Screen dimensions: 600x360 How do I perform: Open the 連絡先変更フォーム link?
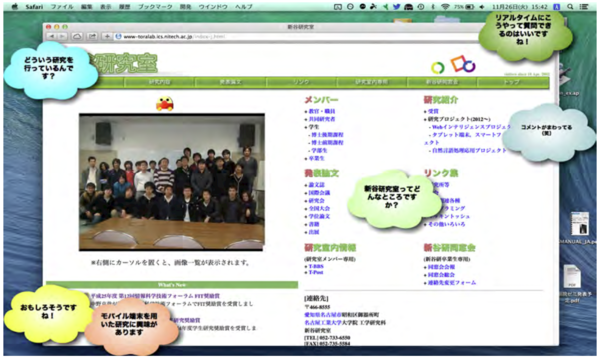pos(452,283)
